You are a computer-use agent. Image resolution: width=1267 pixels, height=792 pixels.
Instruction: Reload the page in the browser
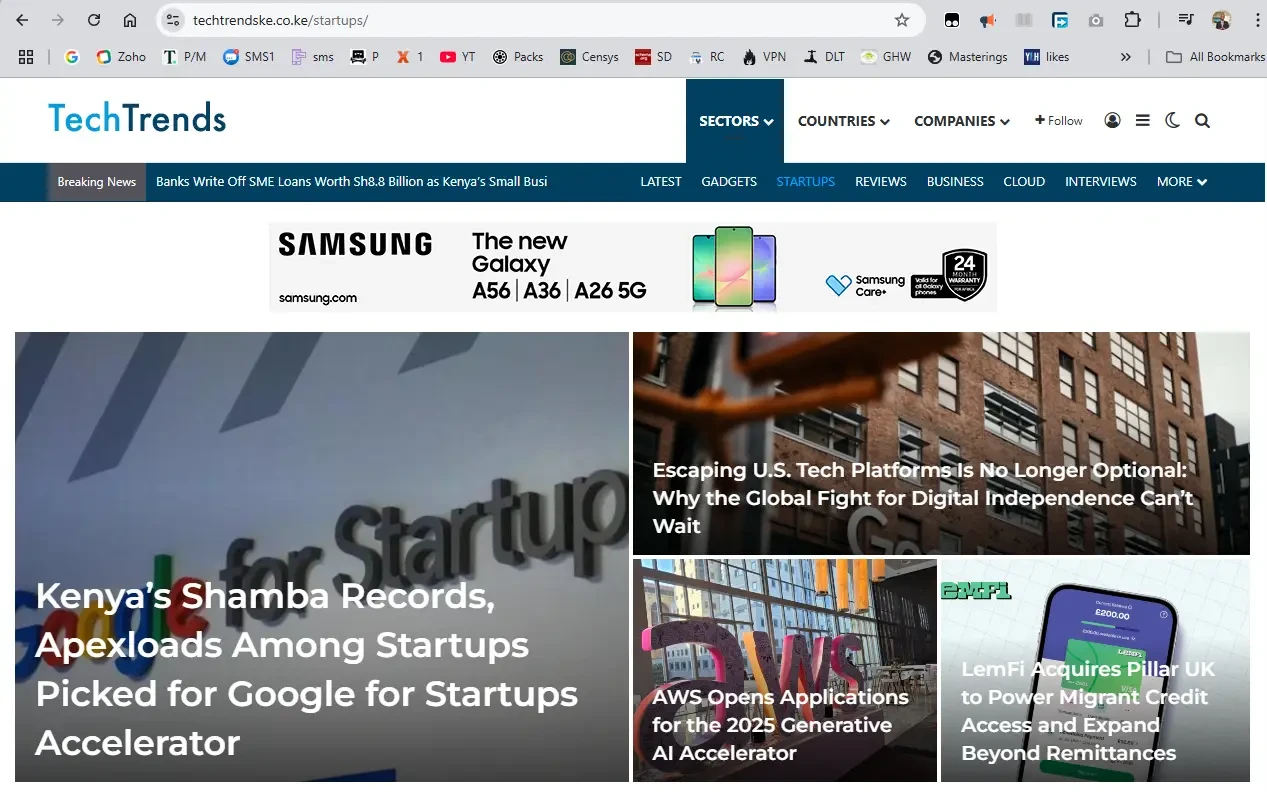tap(94, 20)
